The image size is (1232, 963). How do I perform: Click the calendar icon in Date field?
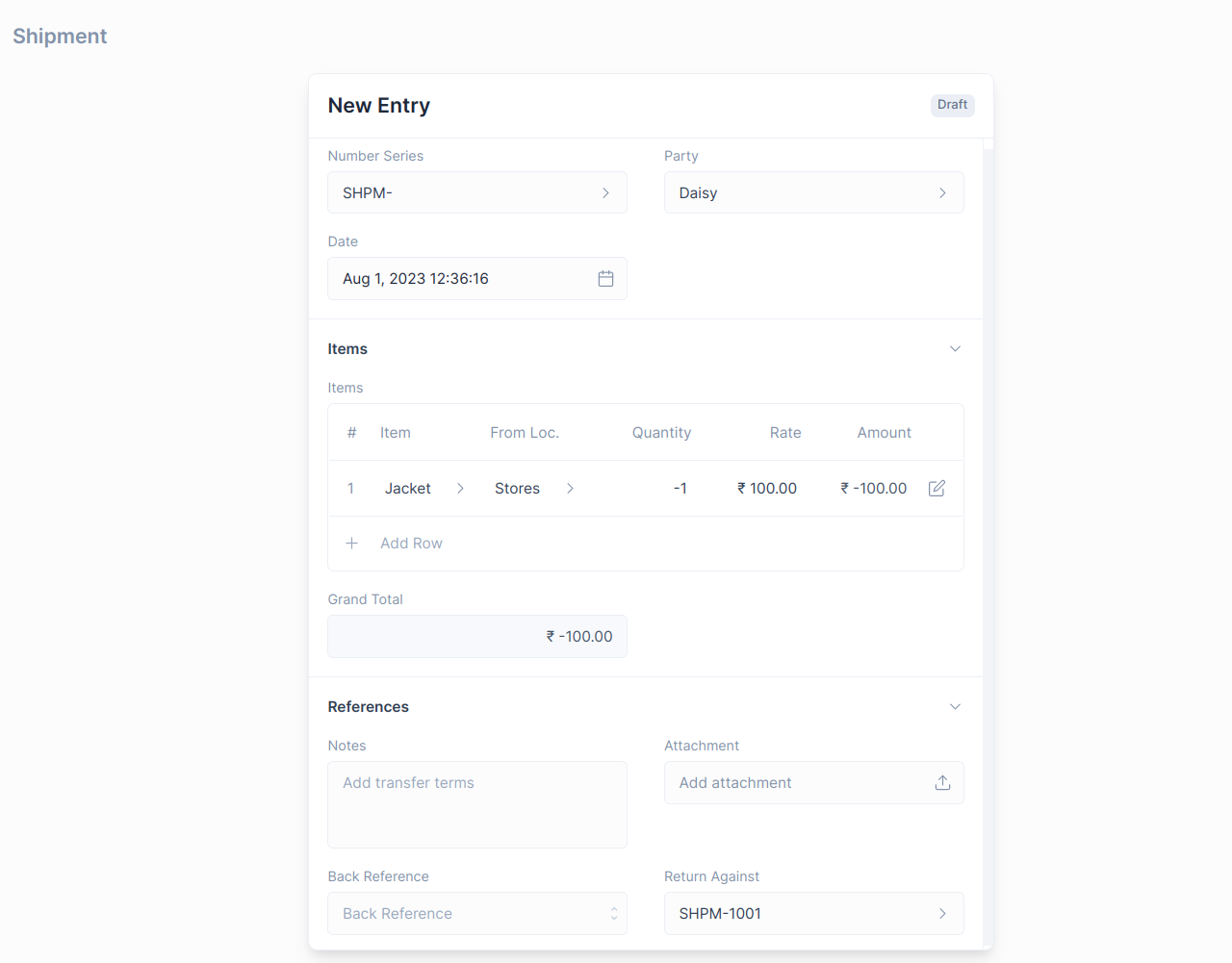[x=605, y=279]
